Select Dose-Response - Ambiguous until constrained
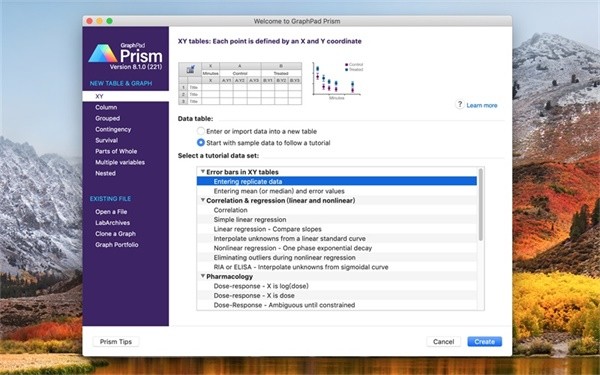Screen dimensions: 600x375 point(337,305)
